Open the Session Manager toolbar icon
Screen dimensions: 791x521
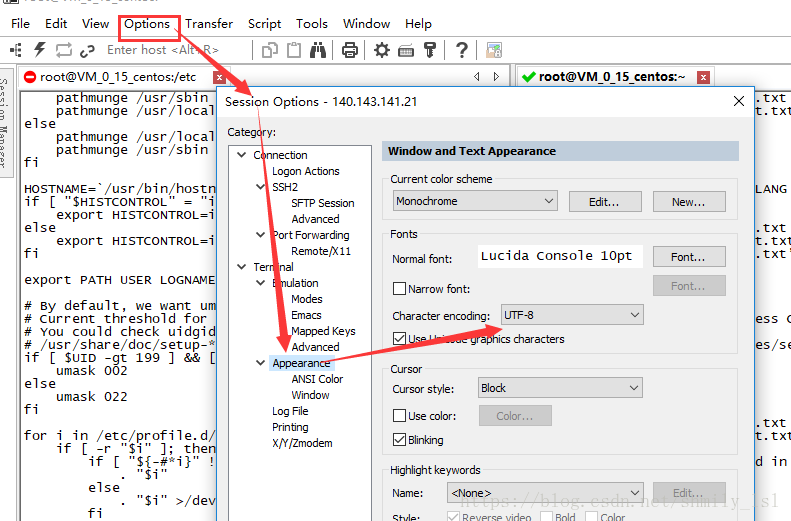click(x=16, y=50)
